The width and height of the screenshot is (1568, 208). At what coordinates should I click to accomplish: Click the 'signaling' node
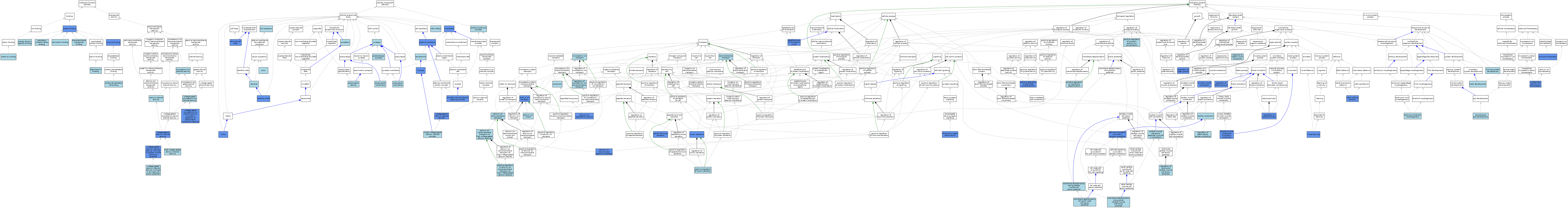[937, 57]
